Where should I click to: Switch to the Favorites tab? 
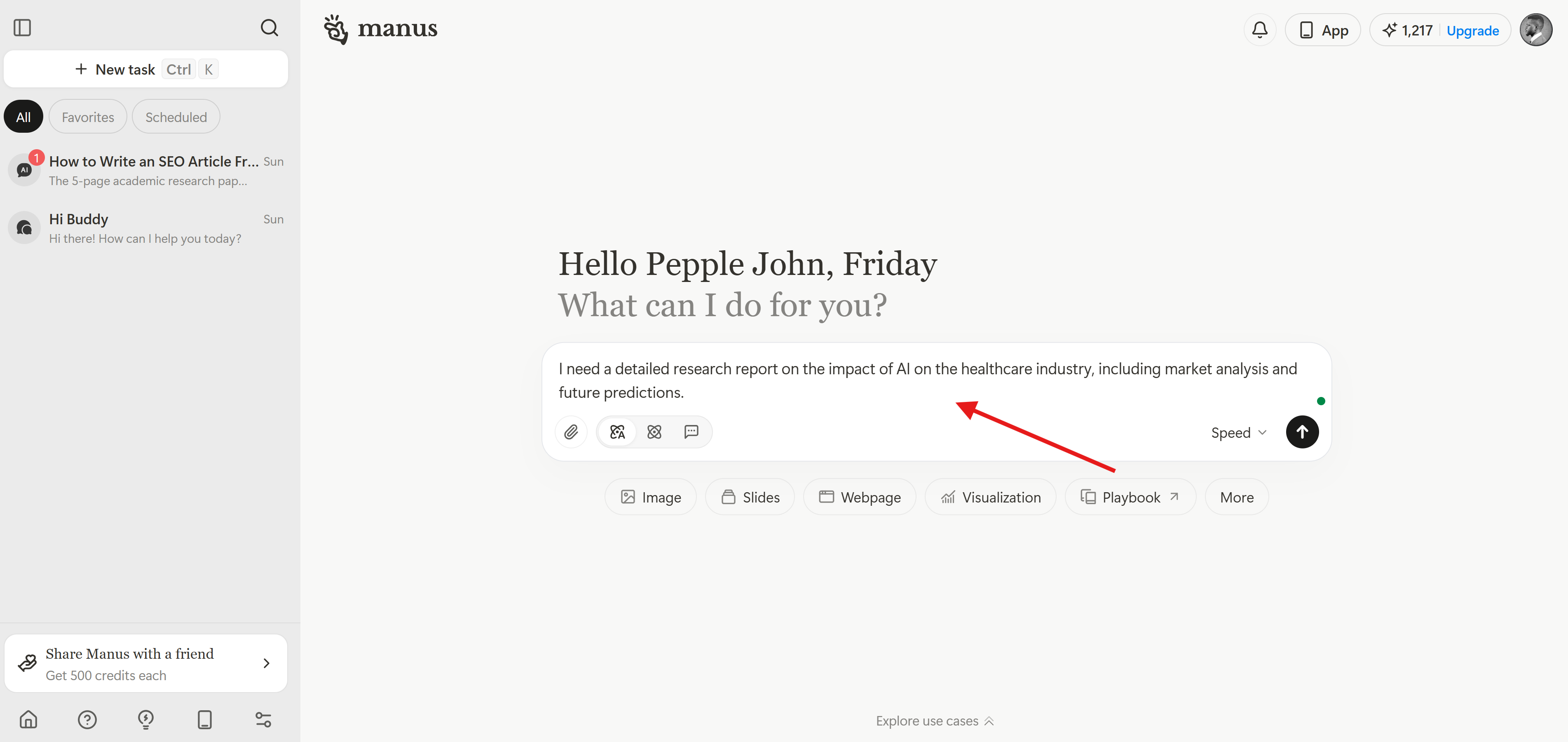point(88,117)
